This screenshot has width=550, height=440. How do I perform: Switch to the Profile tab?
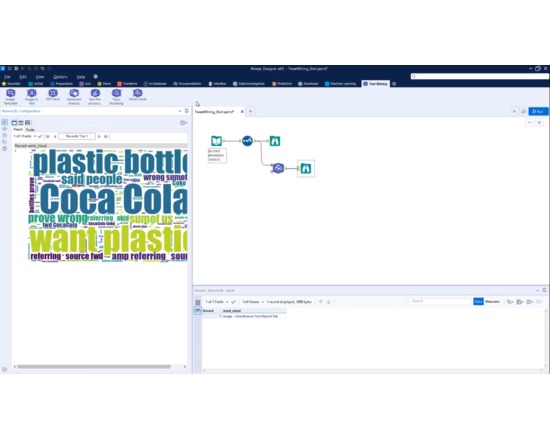click(x=30, y=129)
